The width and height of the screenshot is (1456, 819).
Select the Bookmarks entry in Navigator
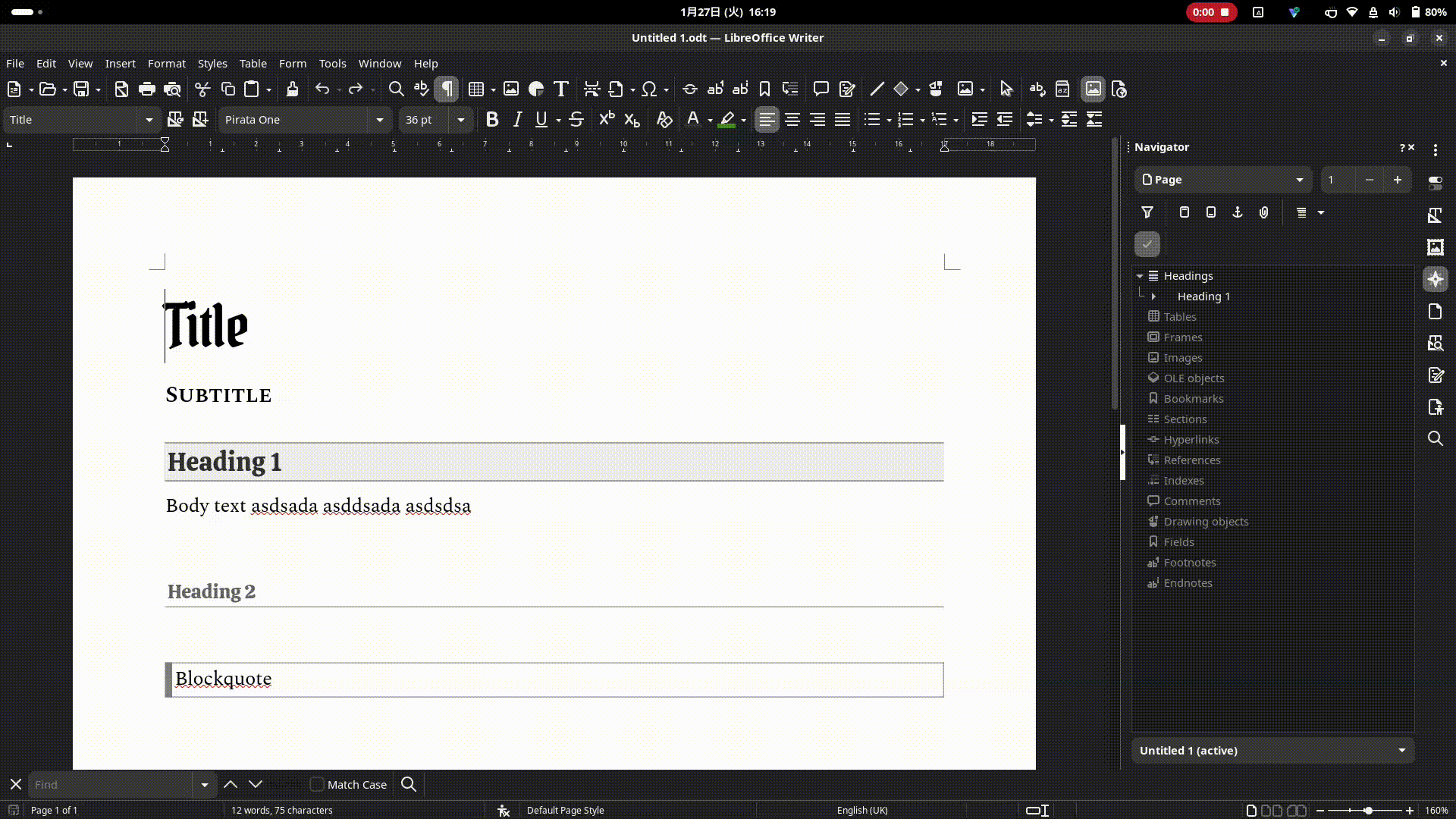point(1193,399)
